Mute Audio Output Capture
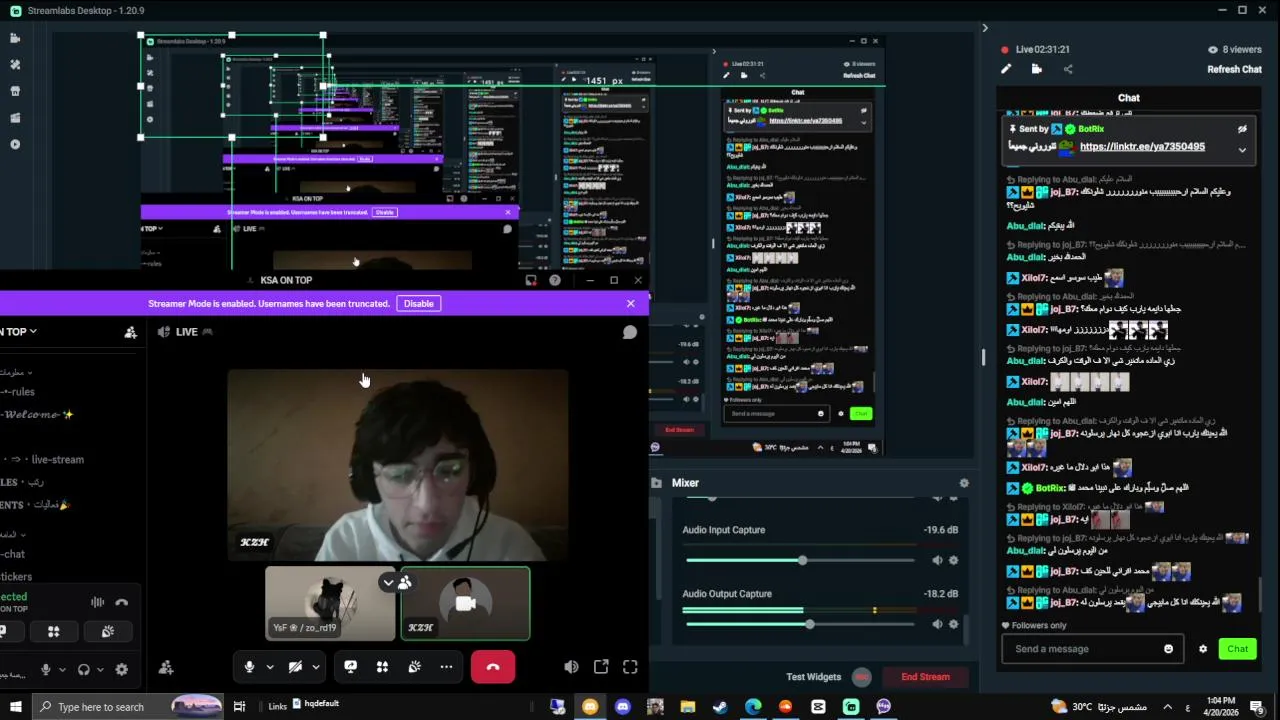Screen dimensions: 1280x720 tap(937, 624)
